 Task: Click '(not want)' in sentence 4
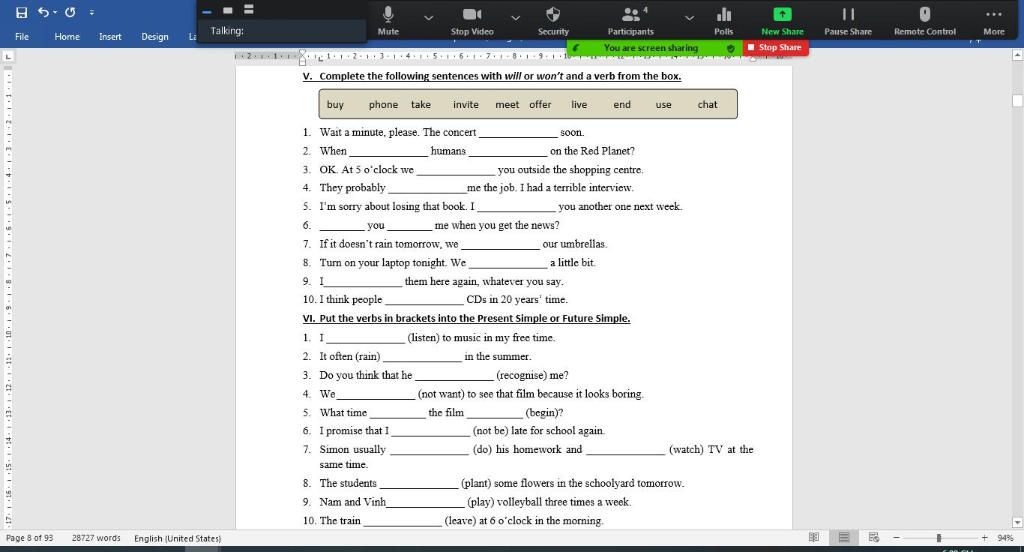click(441, 394)
